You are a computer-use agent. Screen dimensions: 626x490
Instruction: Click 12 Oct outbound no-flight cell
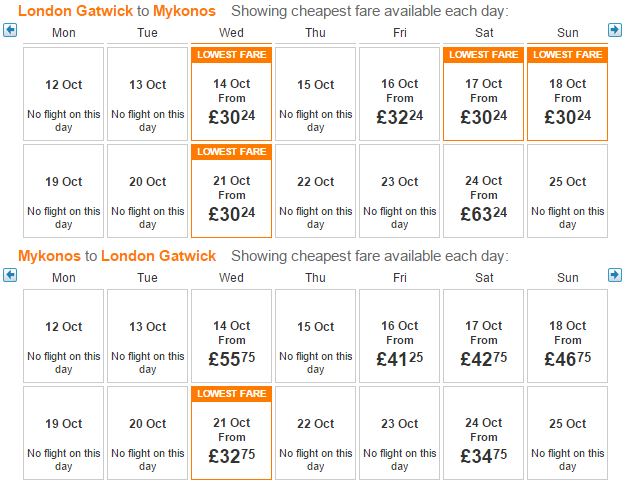tap(63, 94)
